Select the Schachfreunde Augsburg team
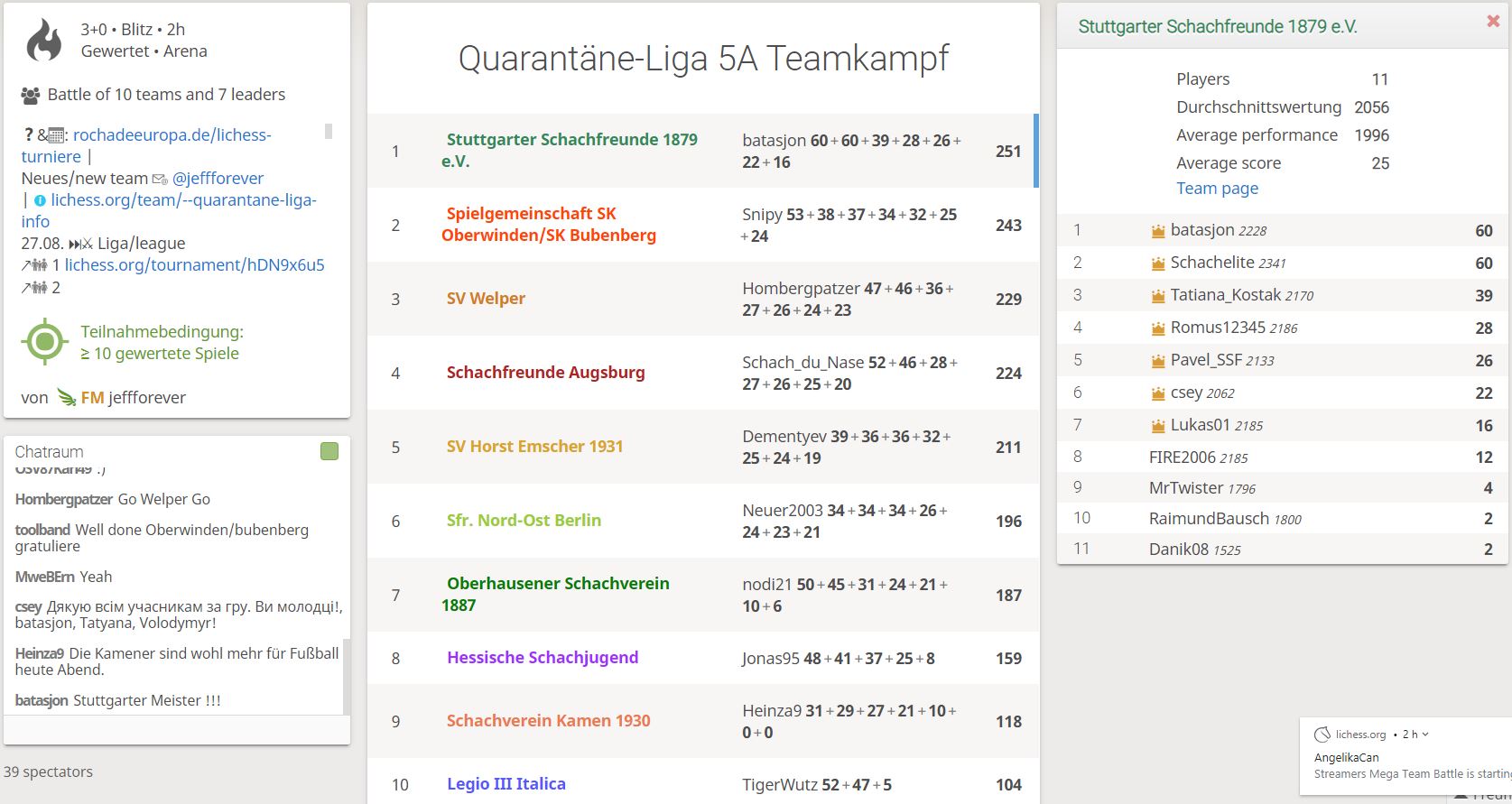This screenshot has height=804, width=1512. pyautogui.click(x=545, y=373)
